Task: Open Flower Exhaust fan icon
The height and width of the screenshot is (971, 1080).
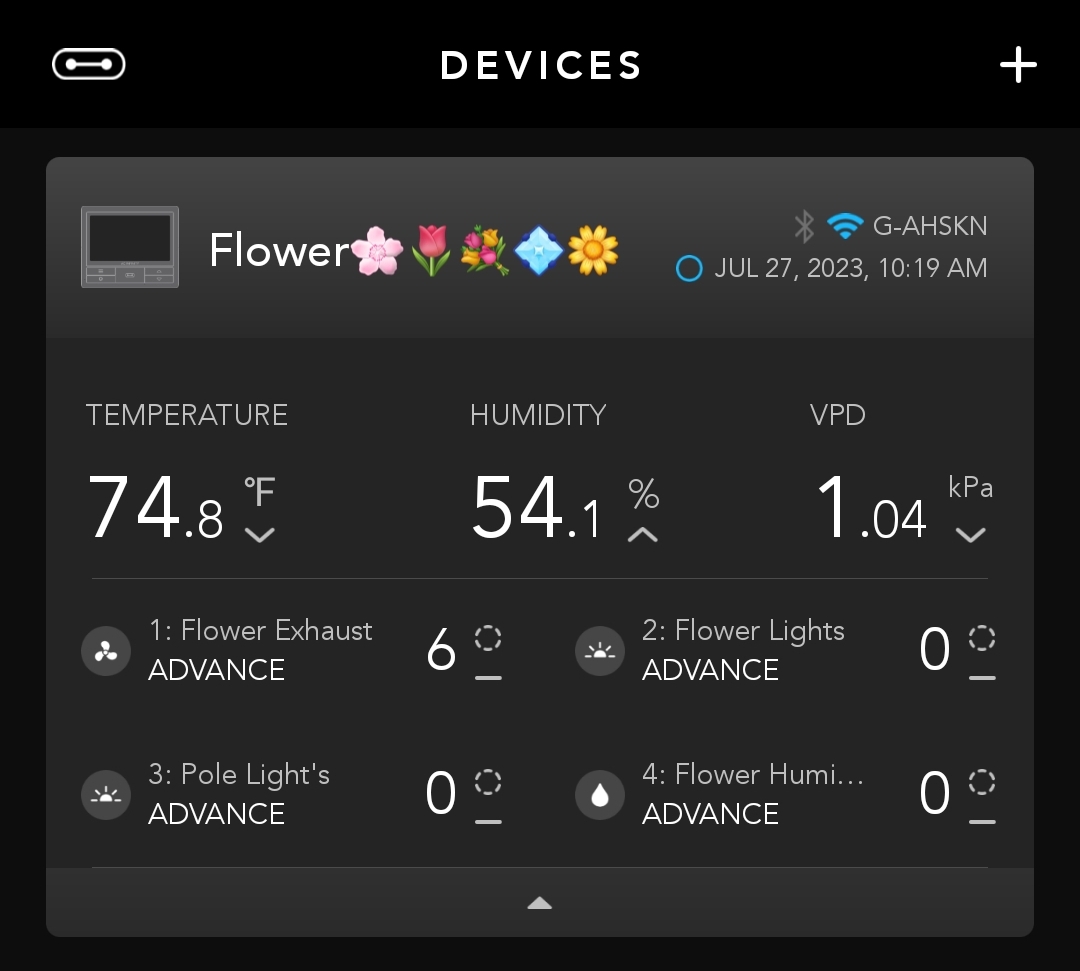Action: coord(106,651)
